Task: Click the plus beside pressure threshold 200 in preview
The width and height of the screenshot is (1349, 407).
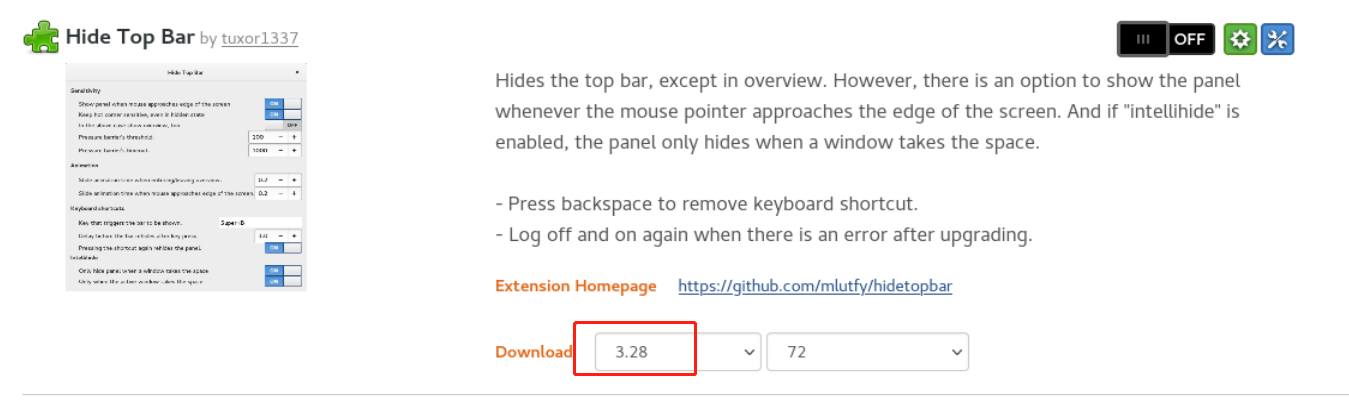Action: click(295, 136)
